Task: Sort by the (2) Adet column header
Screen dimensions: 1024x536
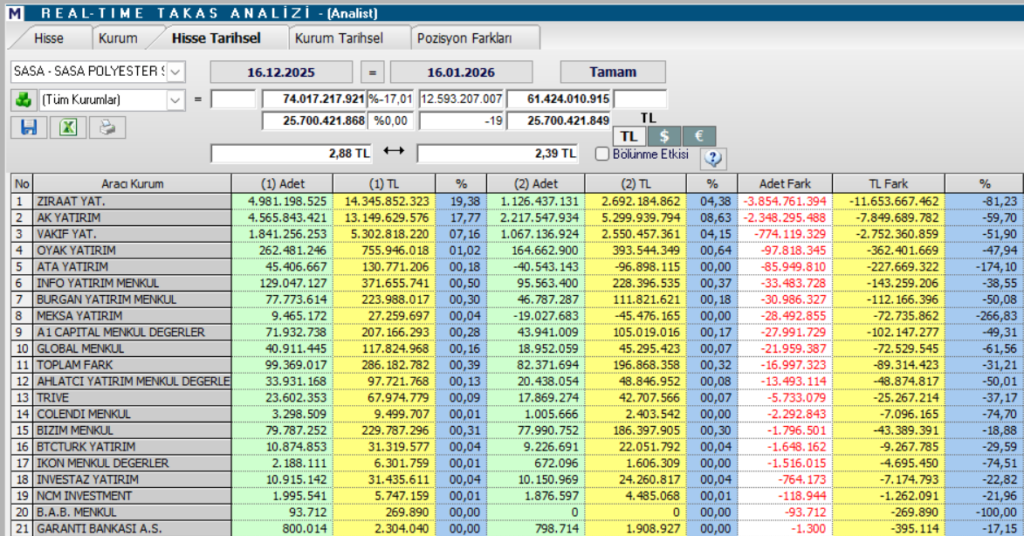Action: coord(536,183)
